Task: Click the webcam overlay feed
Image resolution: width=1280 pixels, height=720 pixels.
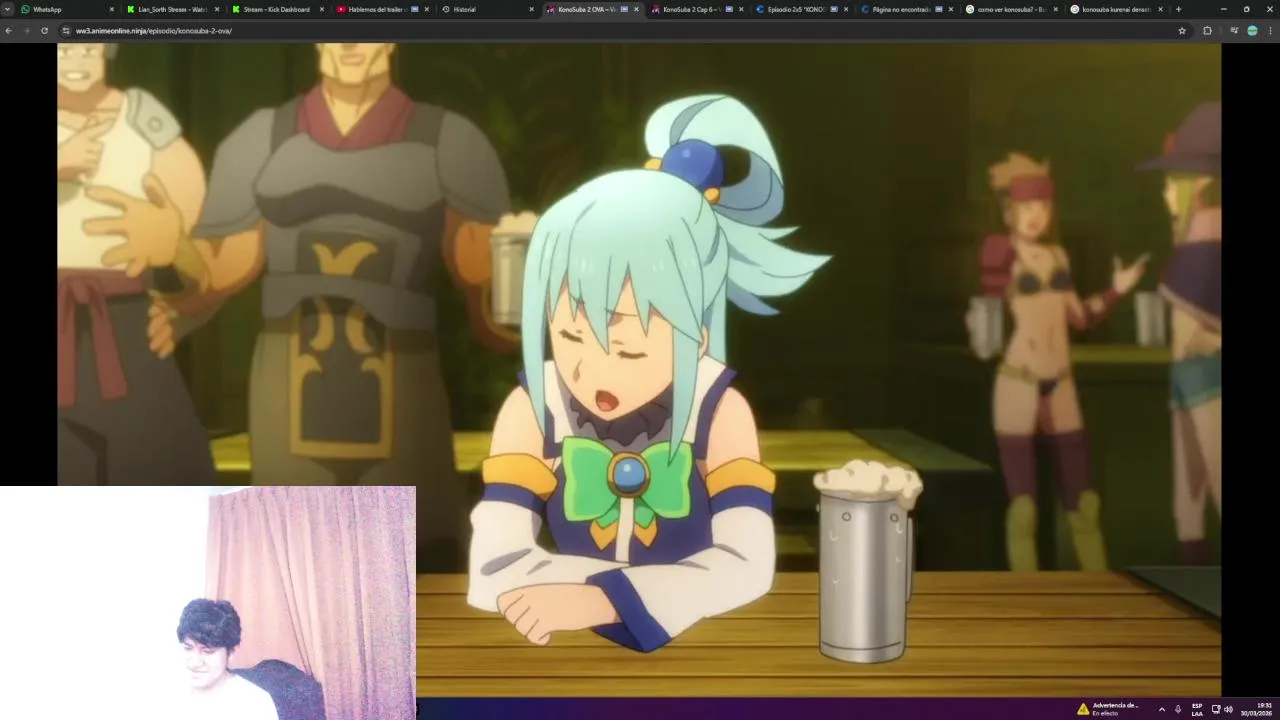Action: pyautogui.click(x=208, y=603)
